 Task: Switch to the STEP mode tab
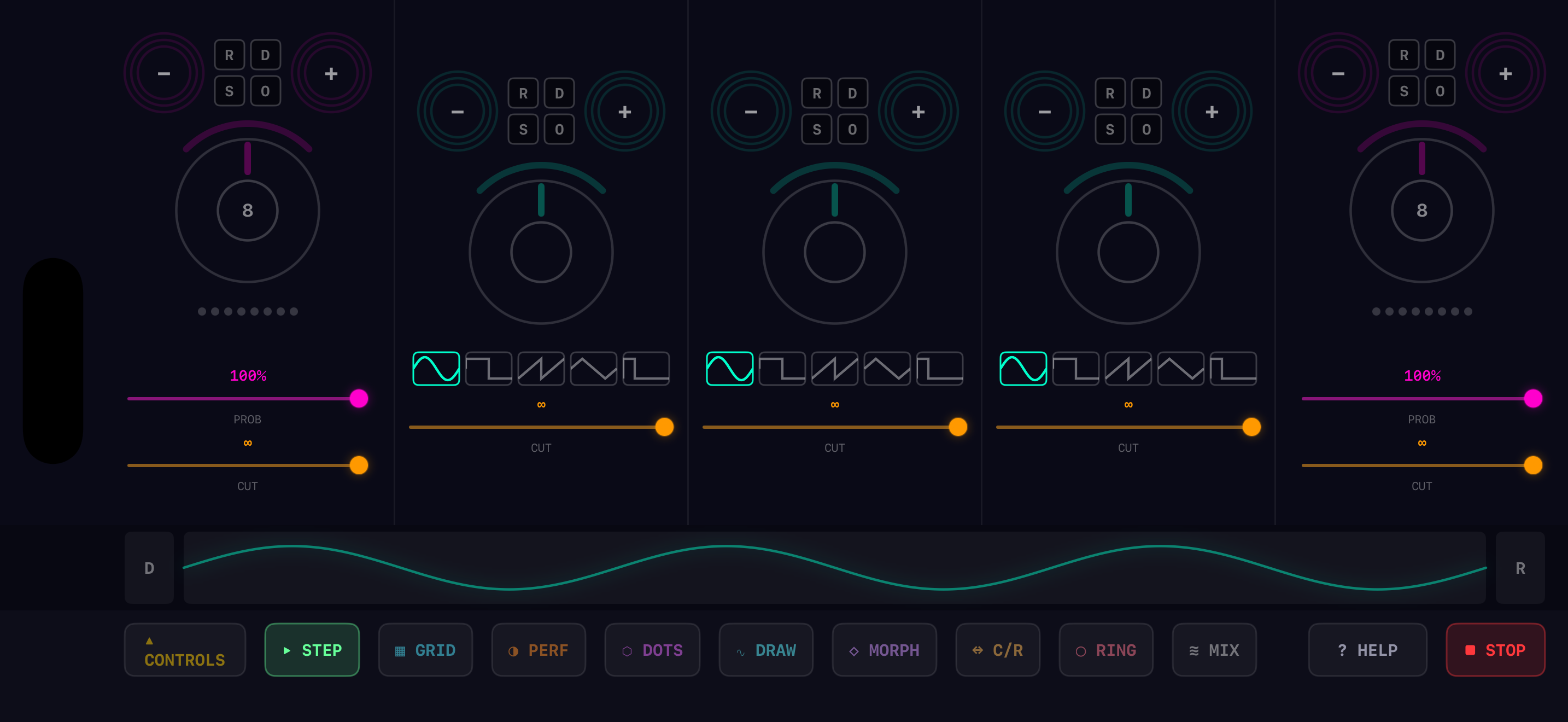pyautogui.click(x=312, y=650)
